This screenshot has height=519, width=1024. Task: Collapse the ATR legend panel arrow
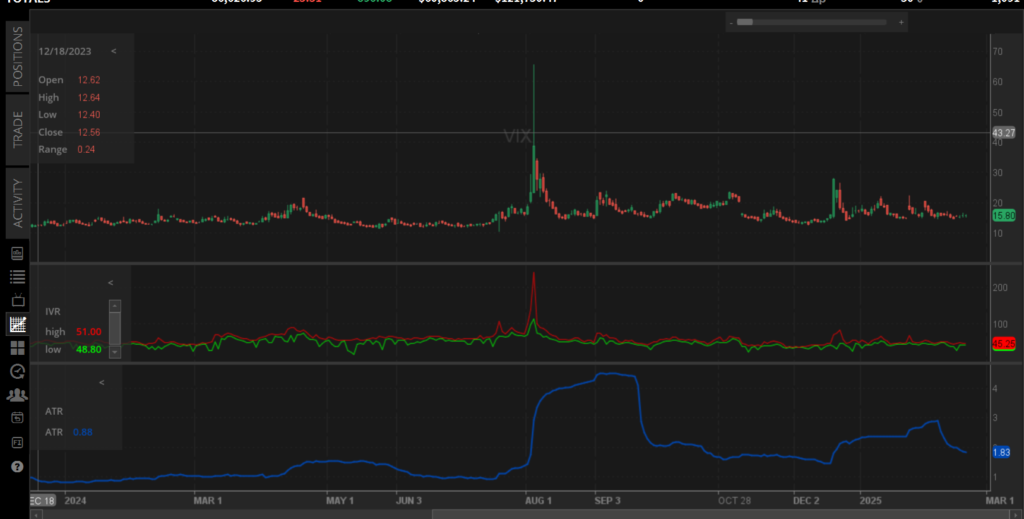[x=101, y=382]
